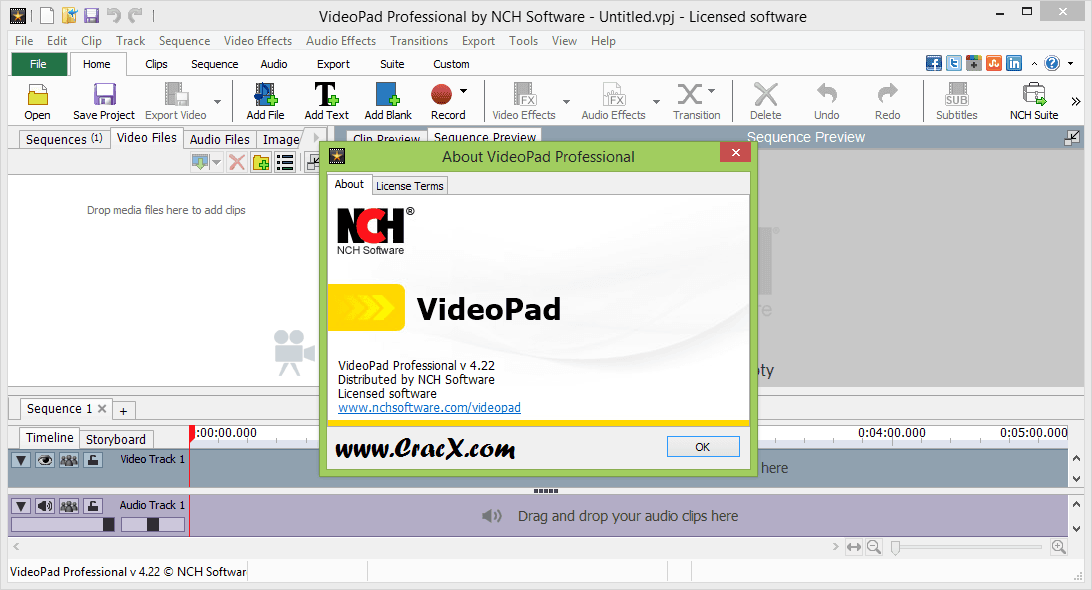This screenshot has width=1092, height=590.
Task: Share via the StumbleUpon icon
Action: pos(994,63)
